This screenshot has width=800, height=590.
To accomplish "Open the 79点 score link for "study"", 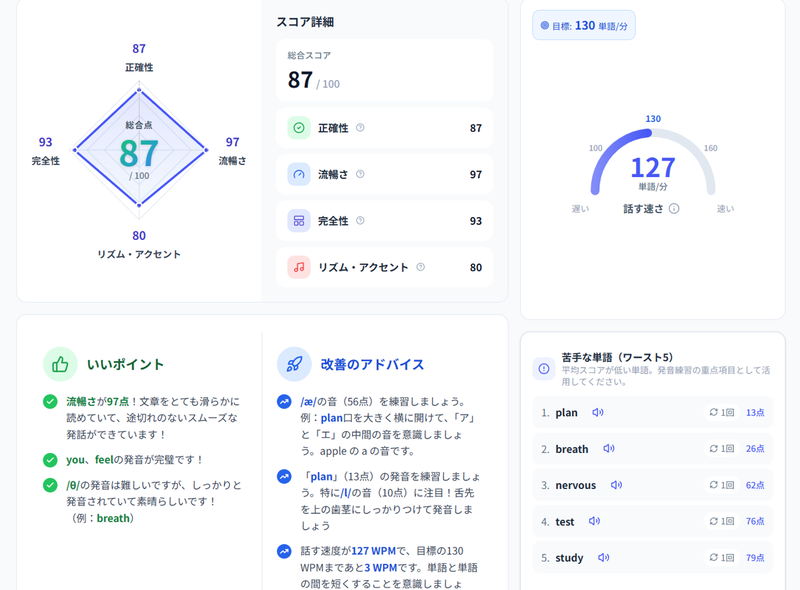I will point(757,557).
